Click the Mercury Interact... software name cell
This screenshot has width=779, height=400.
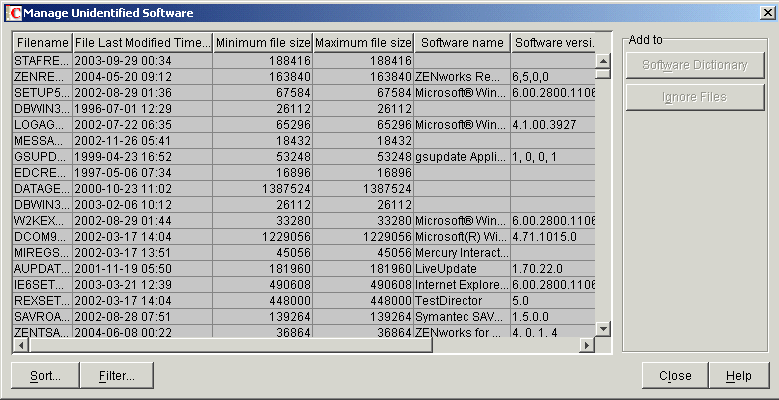[463, 253]
